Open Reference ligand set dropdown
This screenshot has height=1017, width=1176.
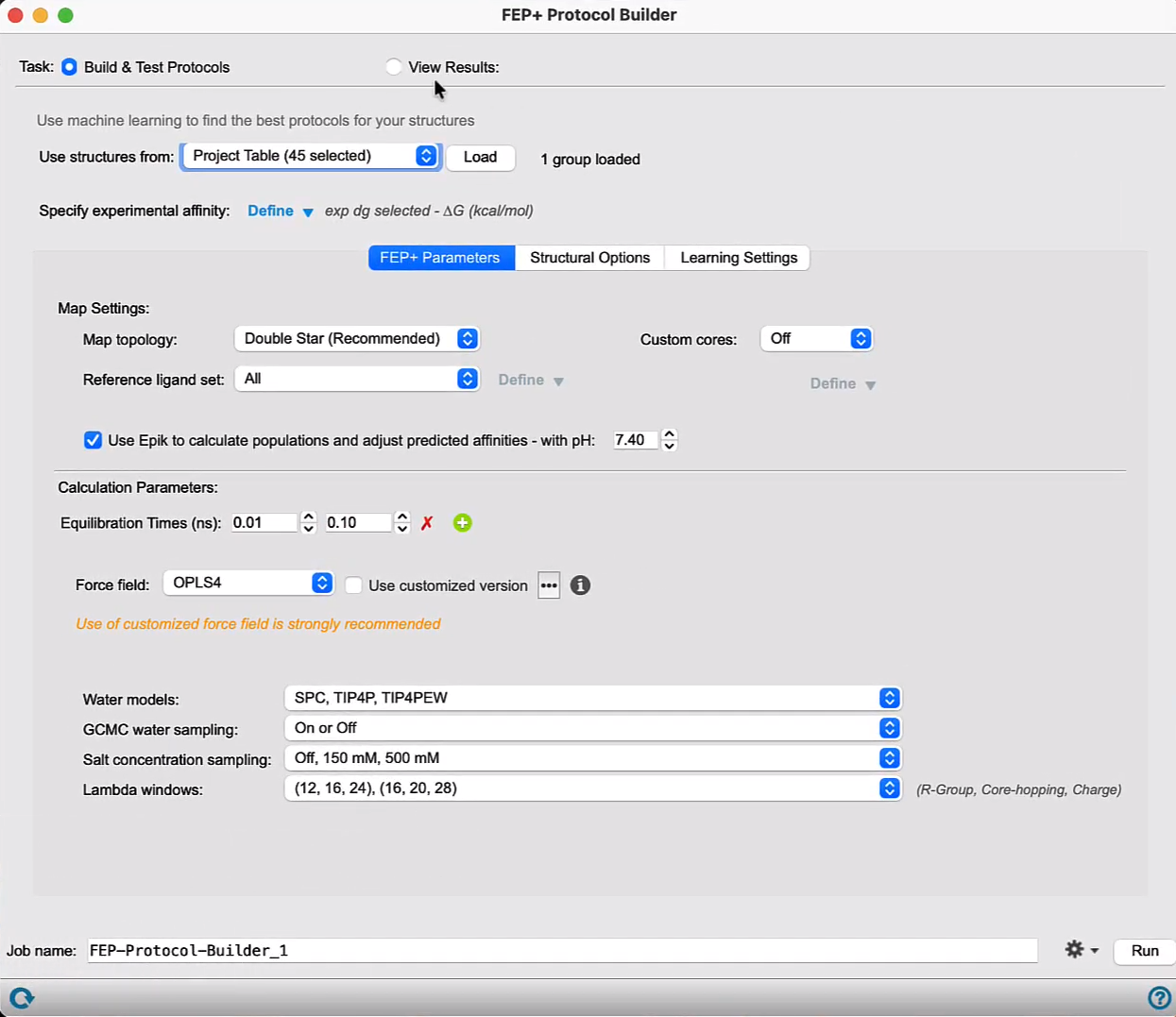[357, 379]
